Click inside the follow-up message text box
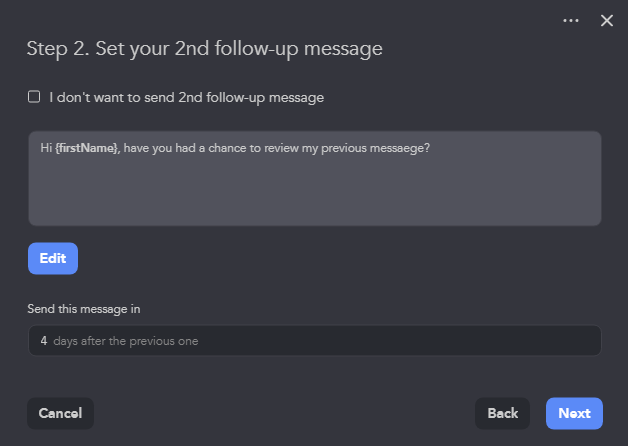This screenshot has height=446, width=628. [x=314, y=179]
